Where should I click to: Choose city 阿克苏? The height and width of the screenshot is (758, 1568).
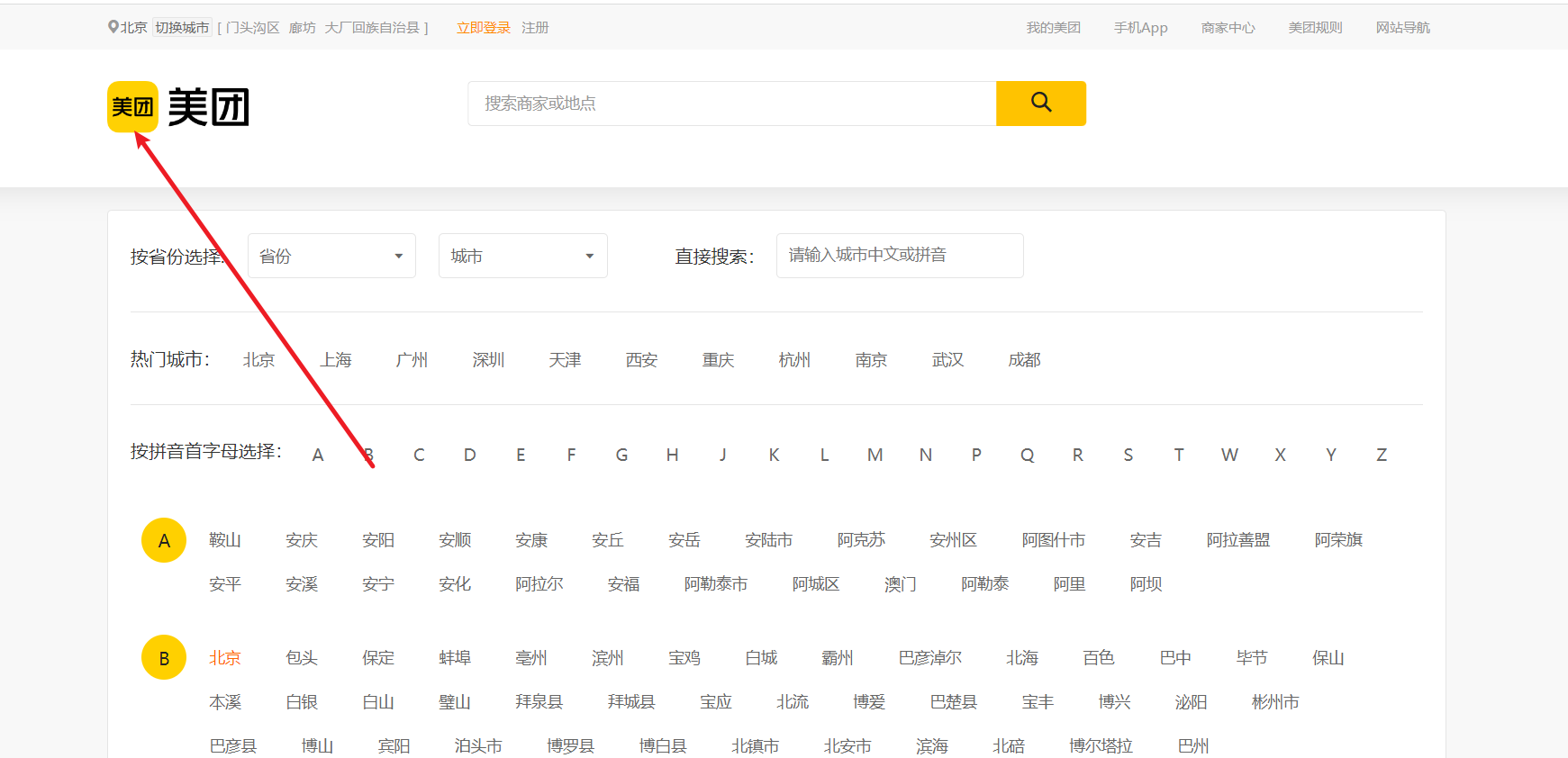(861, 540)
